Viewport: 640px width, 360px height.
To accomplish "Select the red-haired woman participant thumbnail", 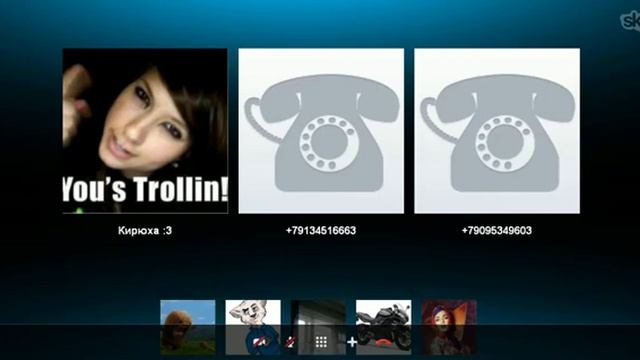I will tap(449, 327).
